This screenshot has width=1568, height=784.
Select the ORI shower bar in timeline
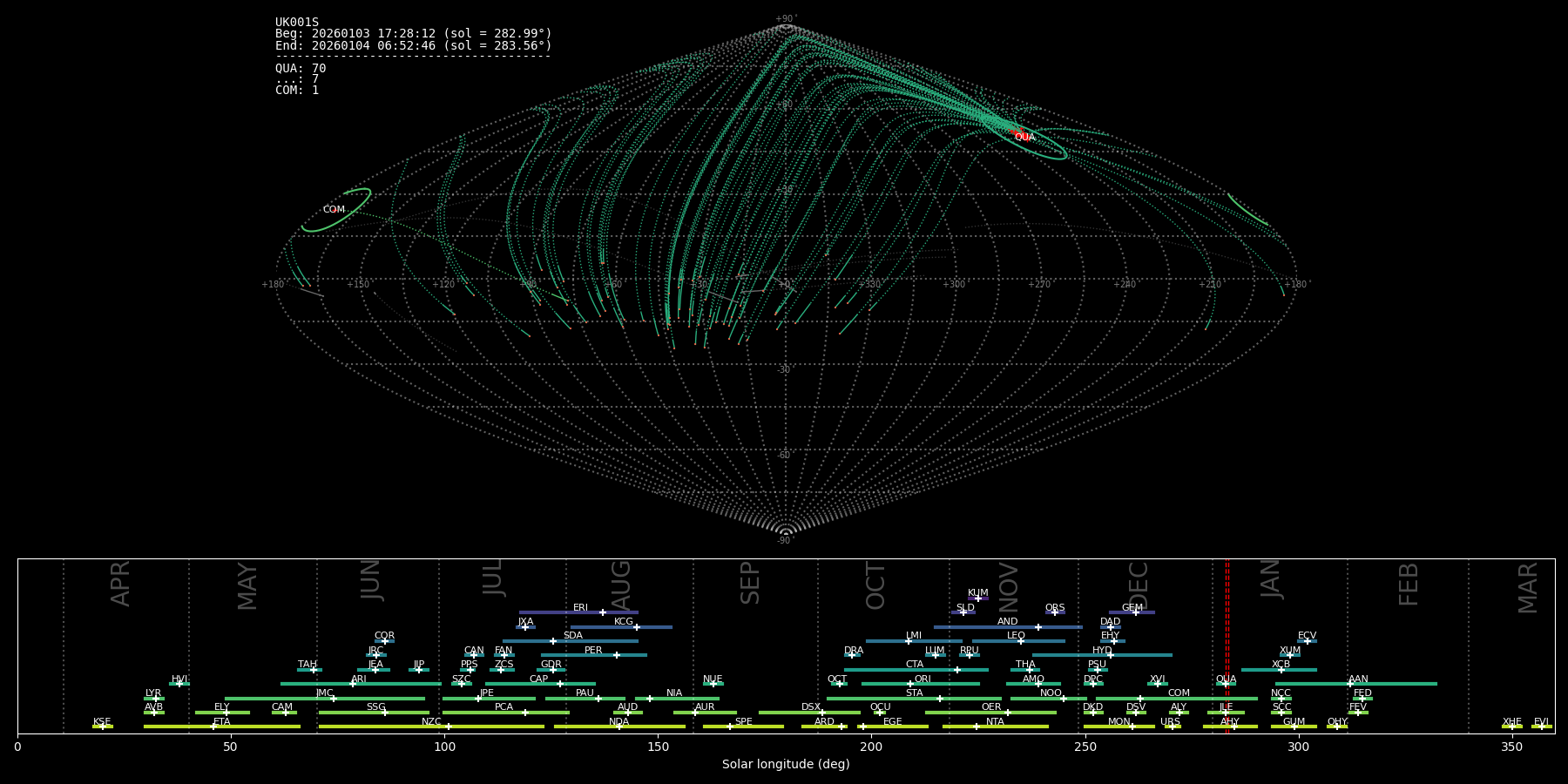[921, 684]
